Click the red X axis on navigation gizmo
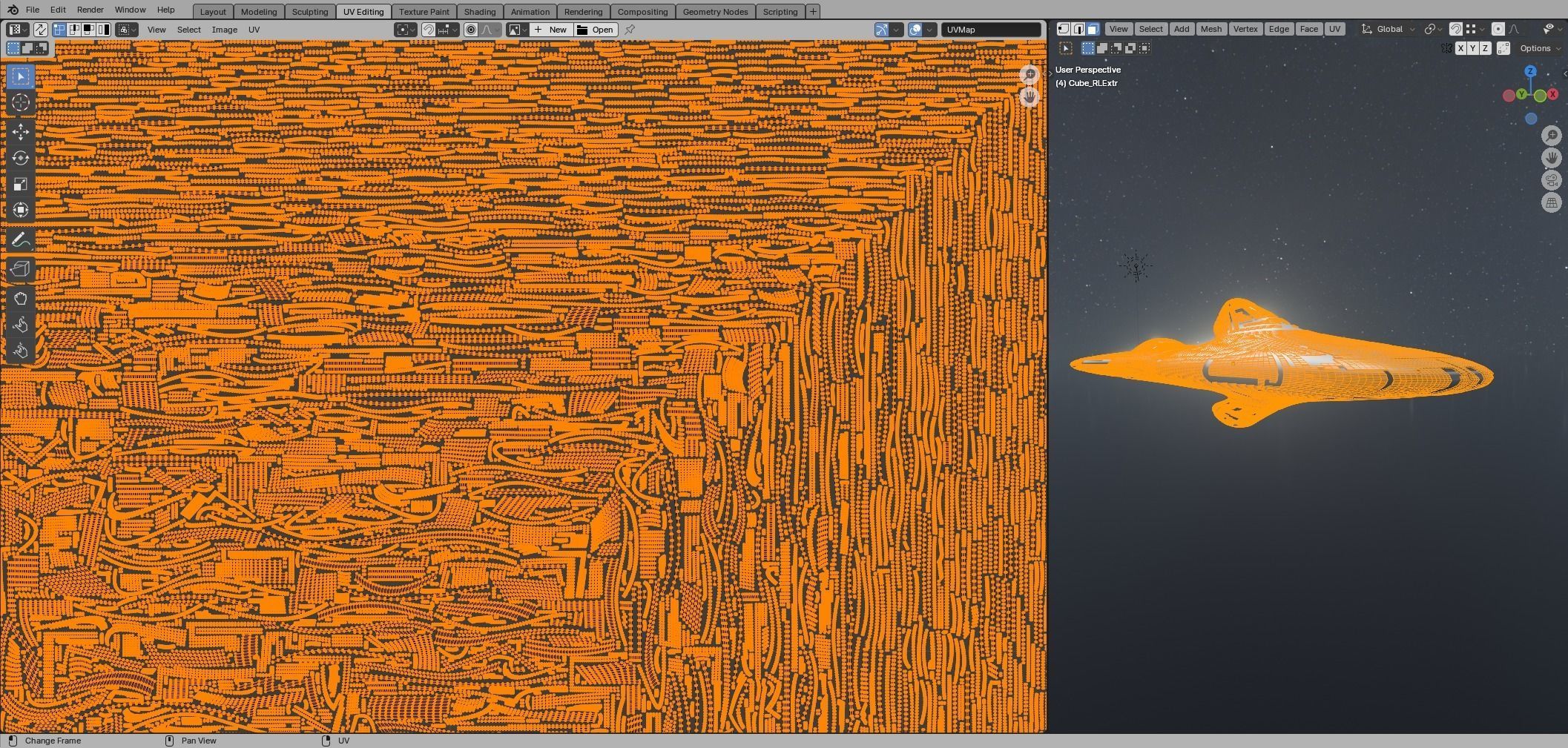1568x748 pixels. (x=1552, y=94)
